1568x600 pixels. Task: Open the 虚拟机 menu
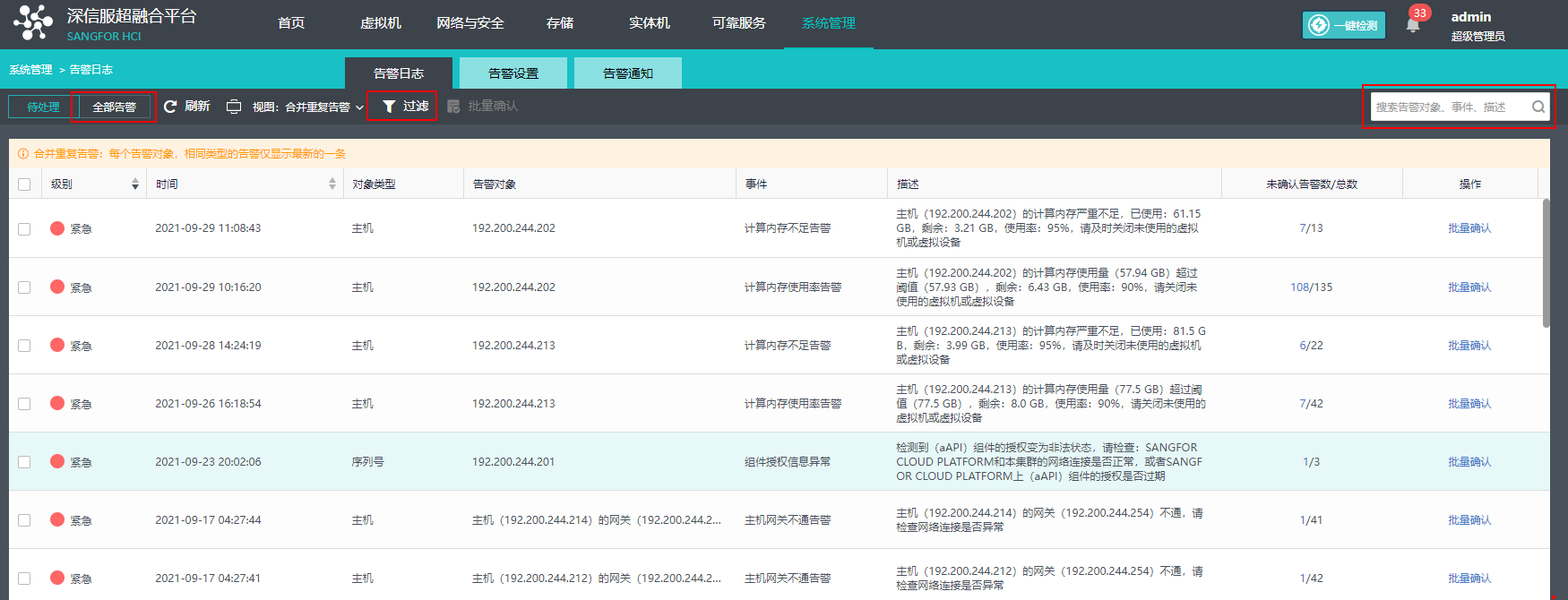click(x=381, y=23)
